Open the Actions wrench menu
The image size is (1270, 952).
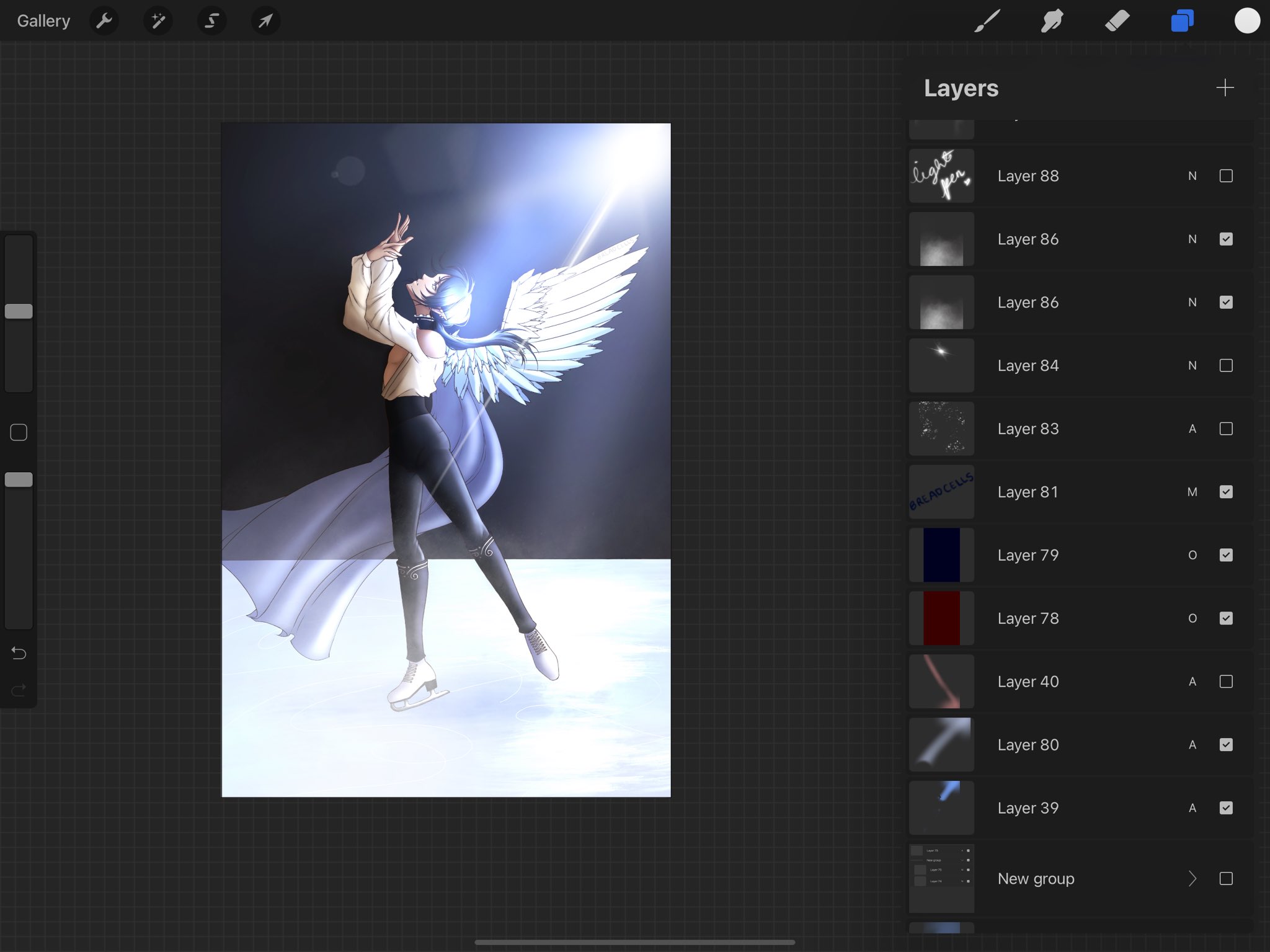click(104, 21)
